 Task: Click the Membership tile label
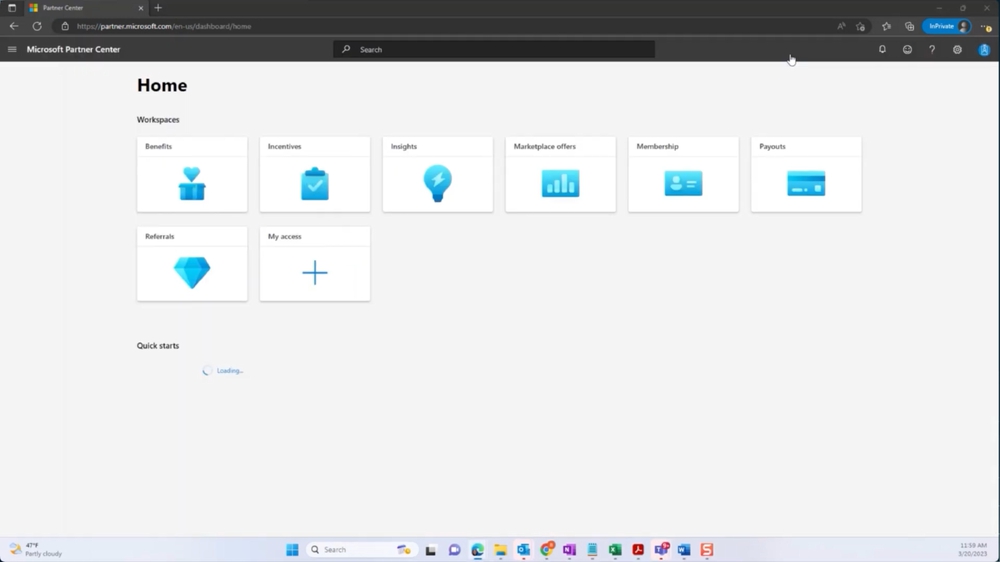point(658,146)
